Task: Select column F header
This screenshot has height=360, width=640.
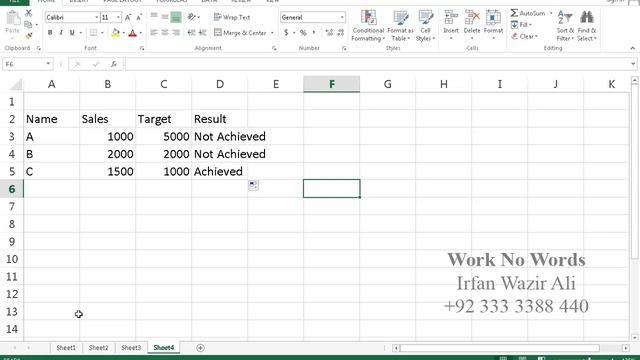Action: tap(331, 84)
